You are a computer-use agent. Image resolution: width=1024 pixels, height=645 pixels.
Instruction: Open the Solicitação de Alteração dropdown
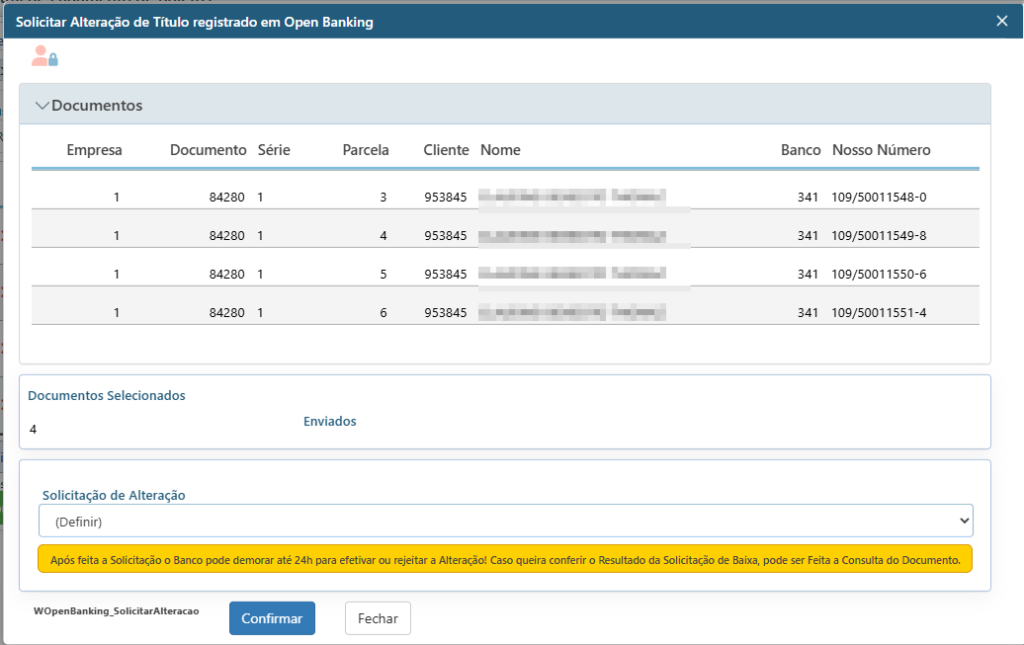(x=505, y=521)
